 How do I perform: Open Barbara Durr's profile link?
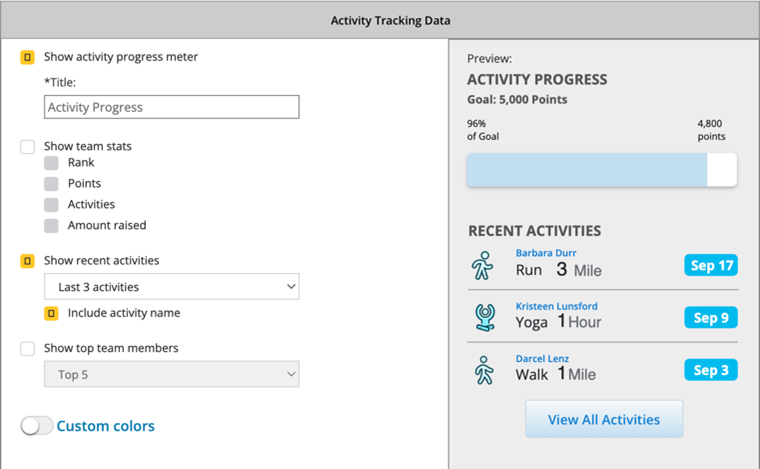[546, 253]
